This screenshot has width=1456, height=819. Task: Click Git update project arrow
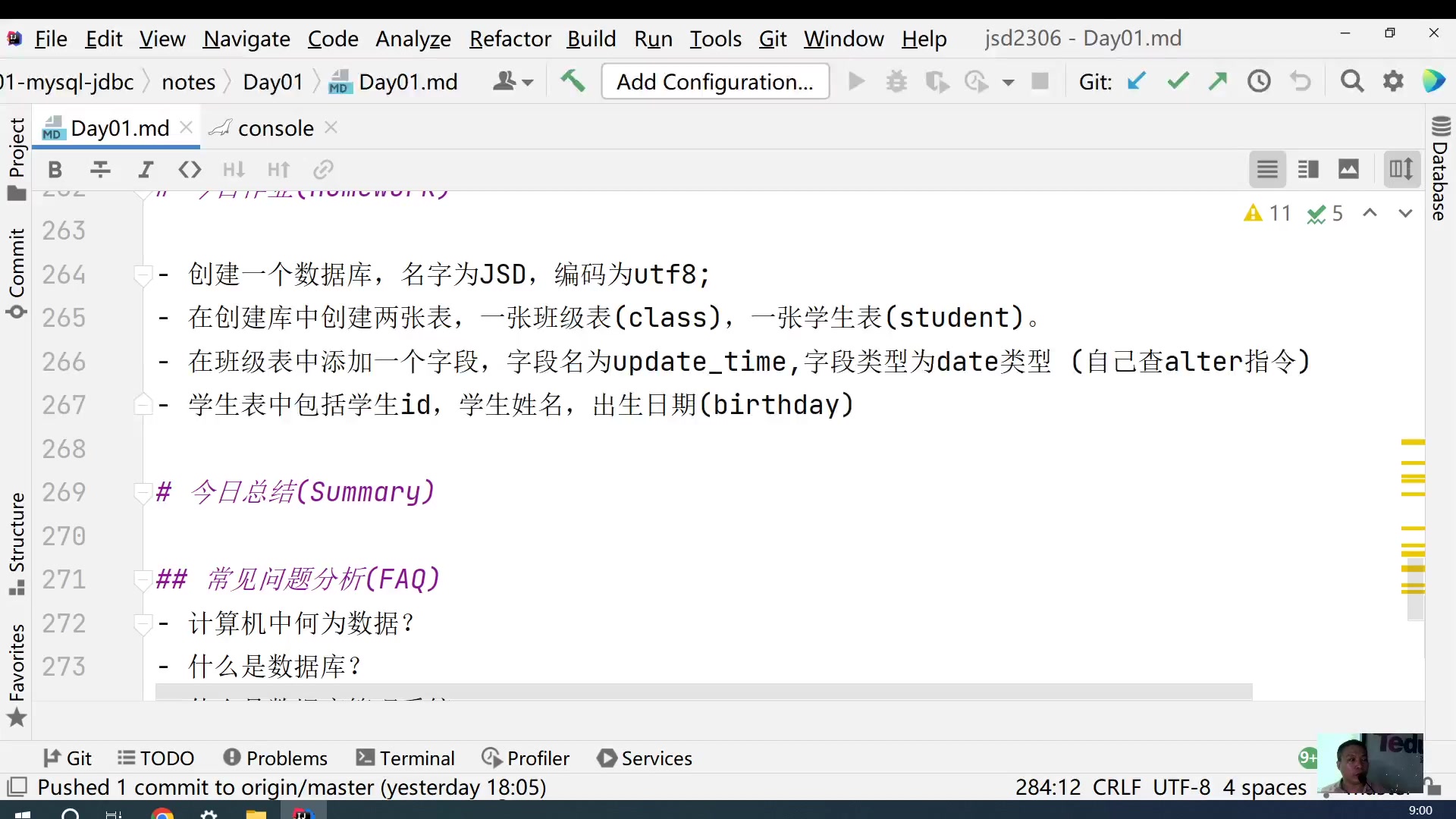(x=1135, y=81)
